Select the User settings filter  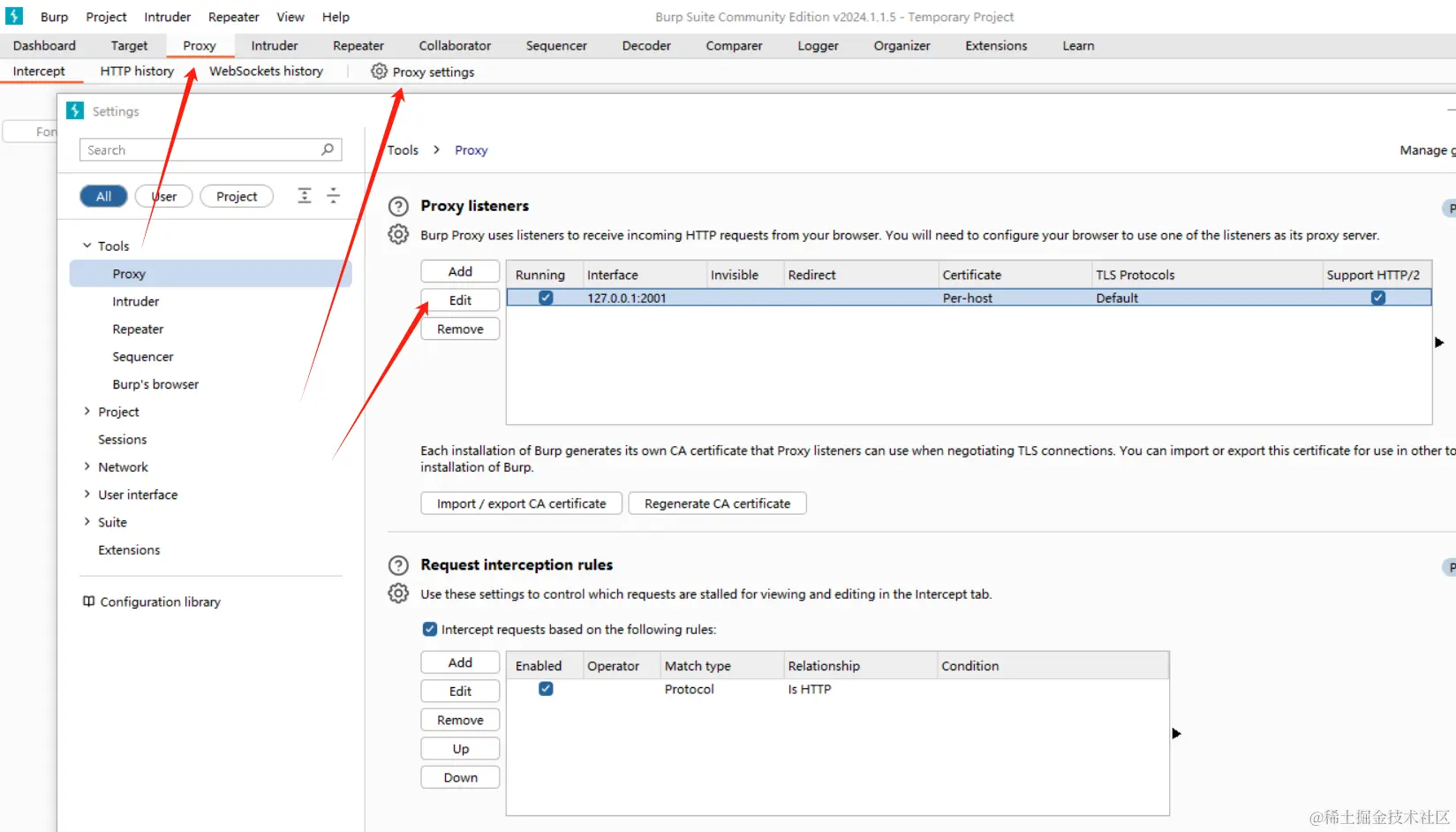click(x=163, y=196)
